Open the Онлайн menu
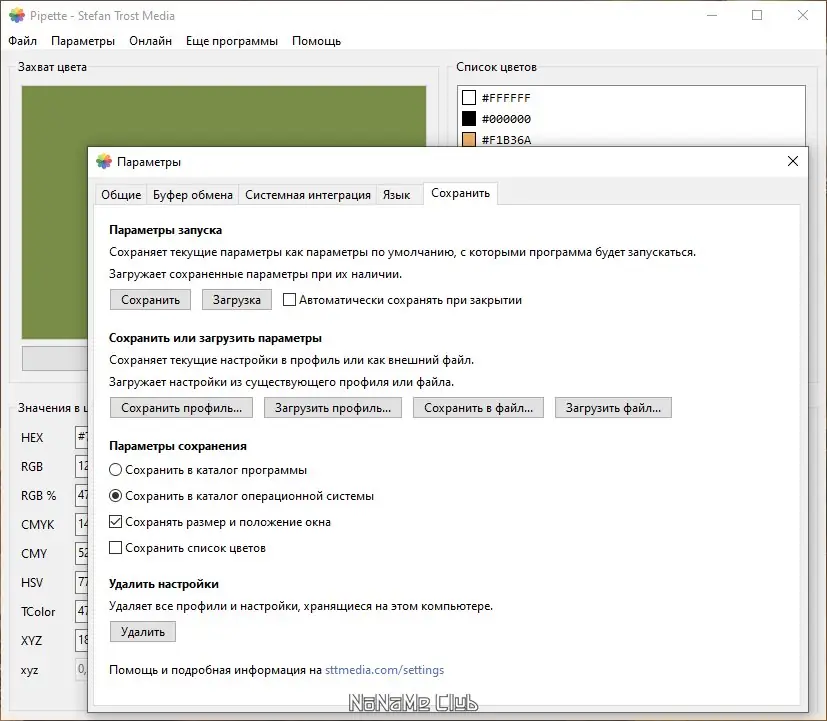The width and height of the screenshot is (827, 721). click(150, 41)
